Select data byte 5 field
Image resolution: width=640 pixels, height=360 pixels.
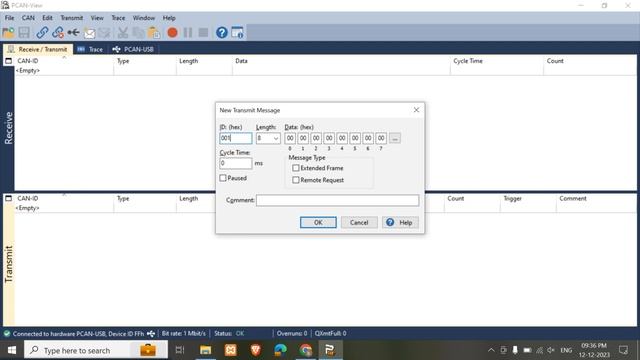click(355, 138)
